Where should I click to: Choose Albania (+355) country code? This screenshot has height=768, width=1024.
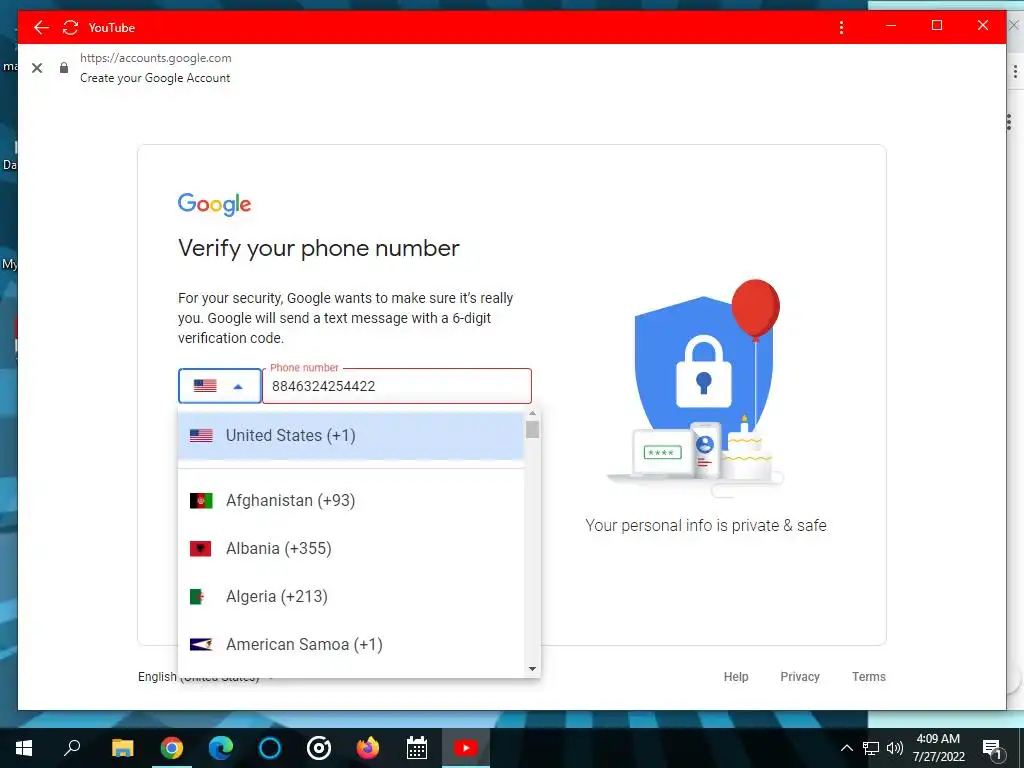click(351, 549)
